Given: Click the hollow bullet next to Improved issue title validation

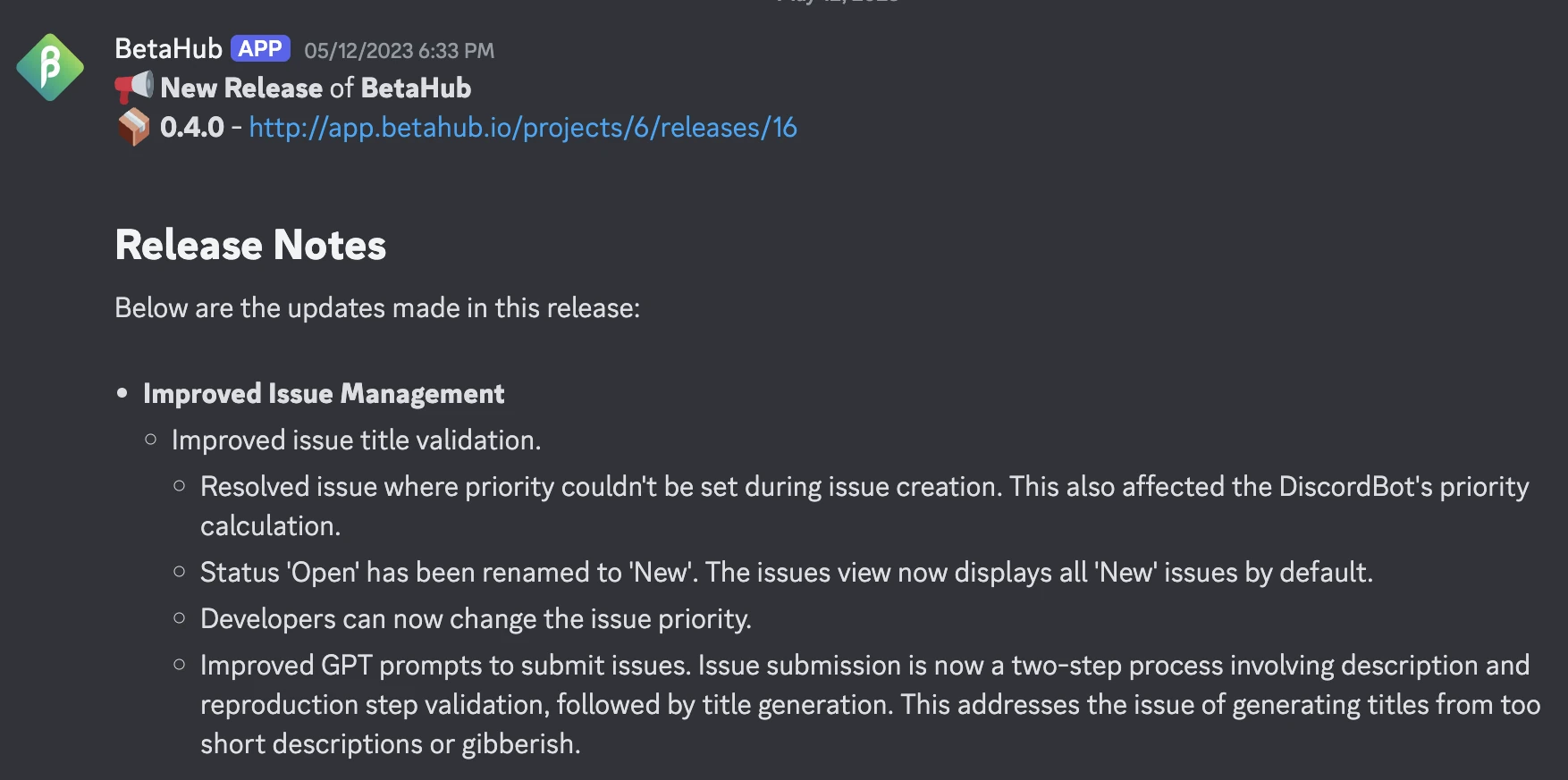Looking at the screenshot, I should [x=152, y=439].
